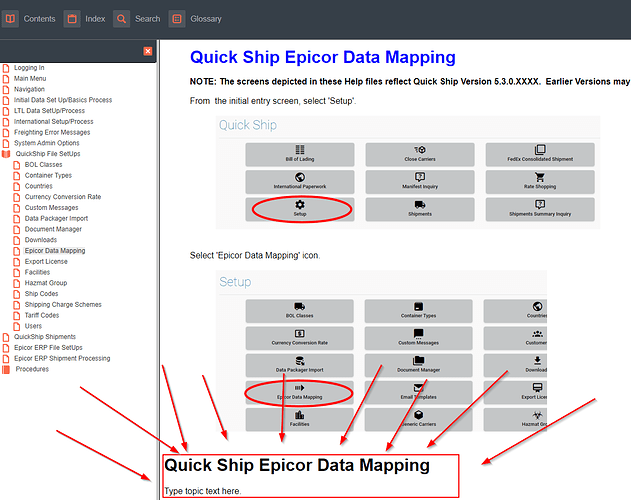Open the Contents book icon
This screenshot has width=631, height=500.
tap(10, 19)
